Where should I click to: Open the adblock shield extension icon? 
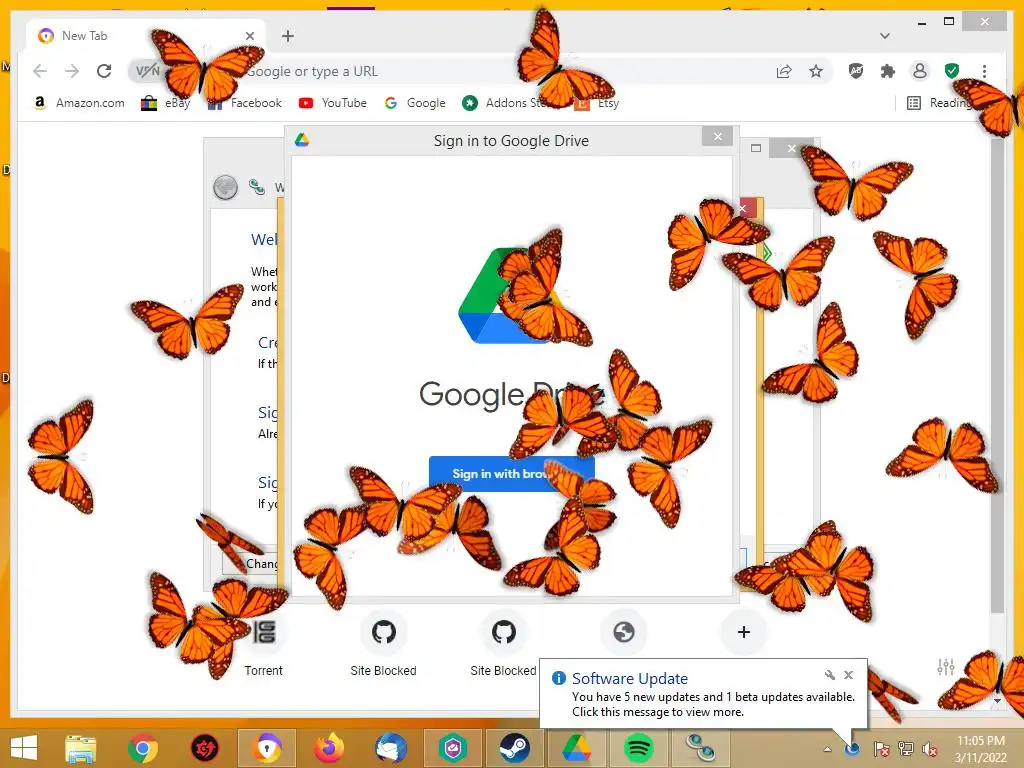coord(856,71)
